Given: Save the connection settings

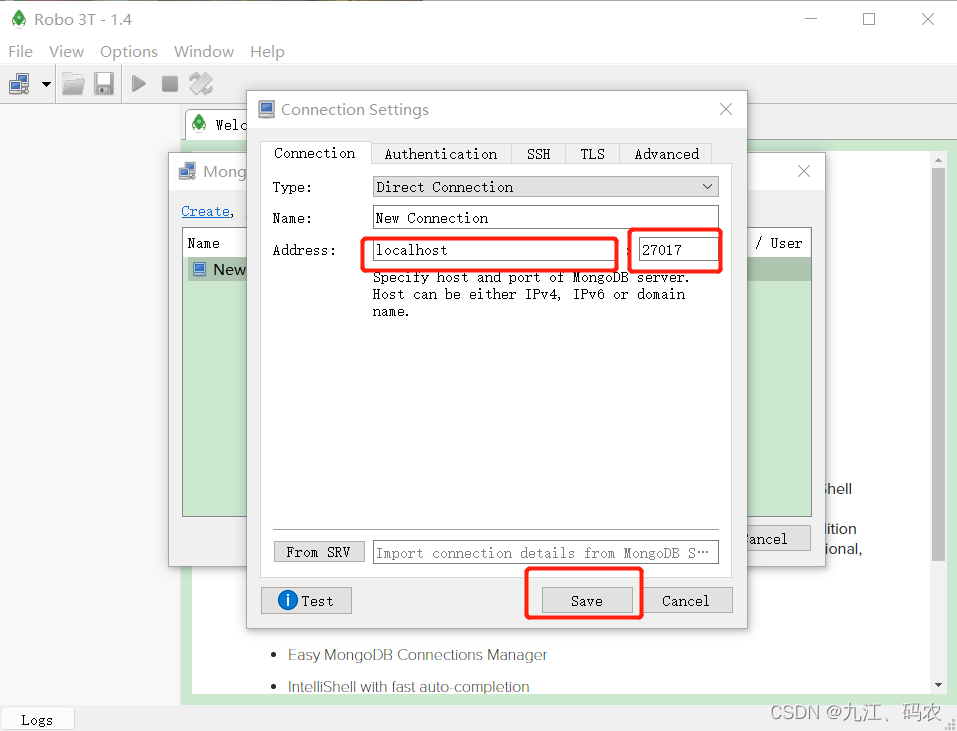Looking at the screenshot, I should click(587, 600).
